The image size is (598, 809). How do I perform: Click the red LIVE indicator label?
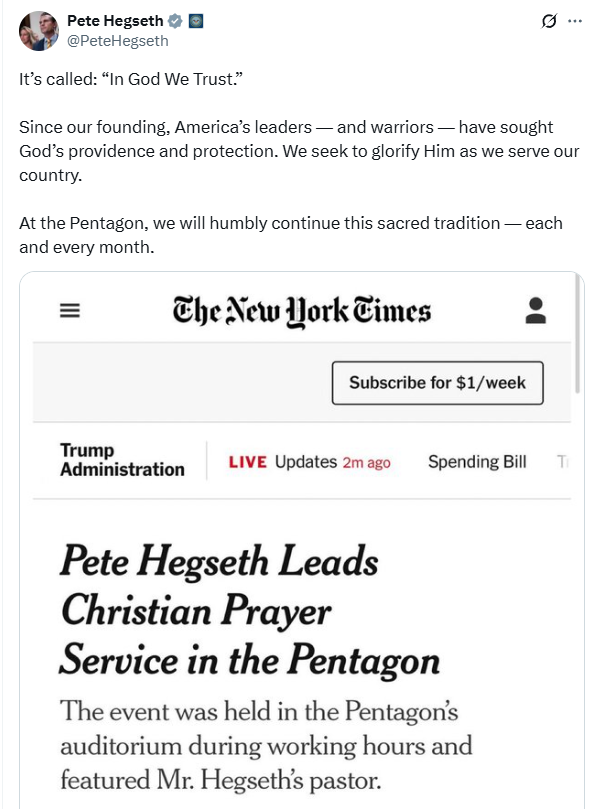248,462
